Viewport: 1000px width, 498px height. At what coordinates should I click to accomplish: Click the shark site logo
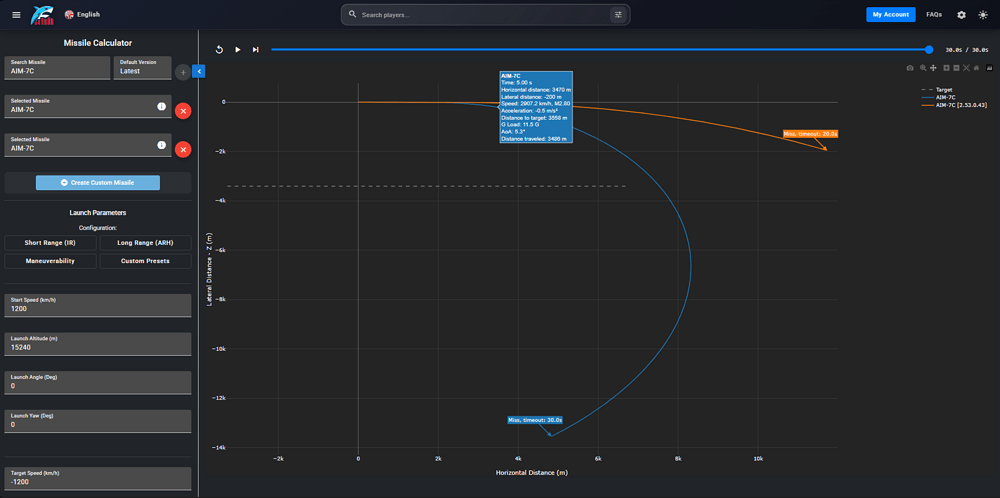tap(43, 15)
